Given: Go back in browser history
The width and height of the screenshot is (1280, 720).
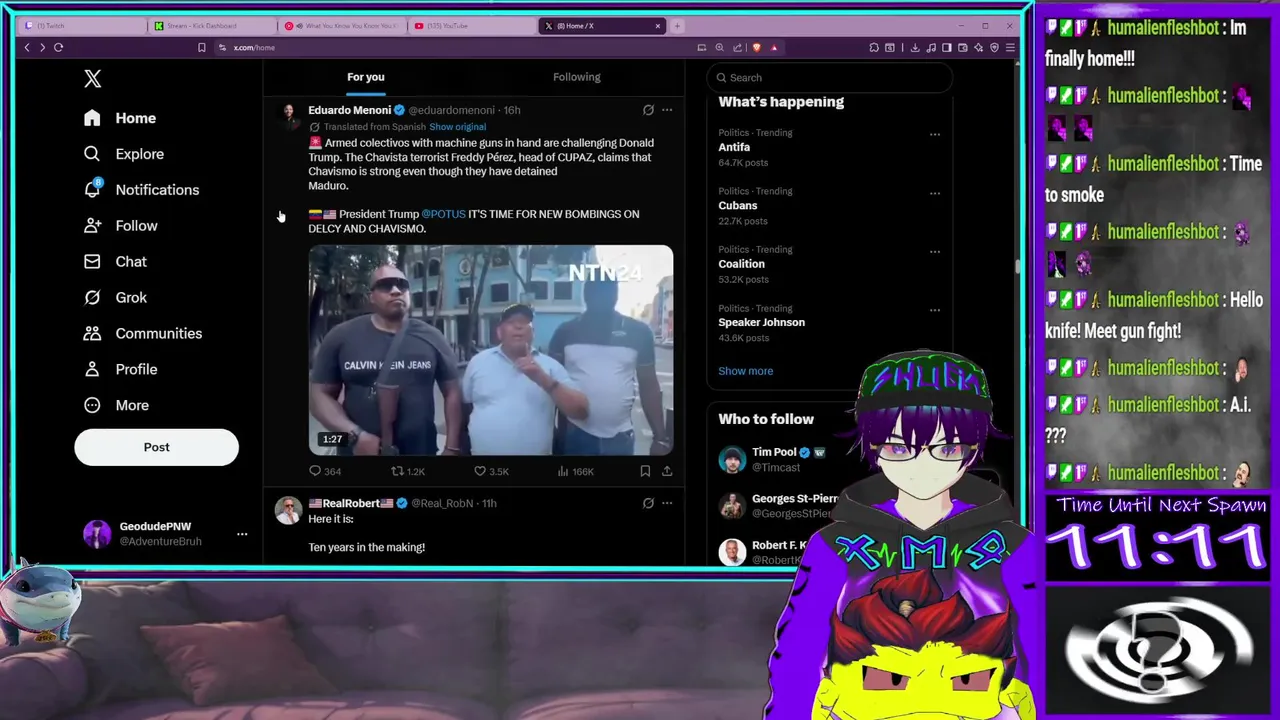Looking at the screenshot, I should tap(27, 47).
